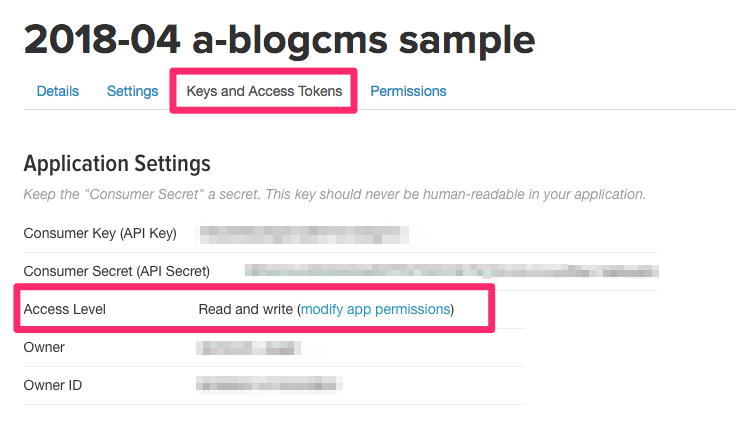Select the Keys and Access Tokens tab
Viewport: 736px width, 433px height.
point(264,91)
